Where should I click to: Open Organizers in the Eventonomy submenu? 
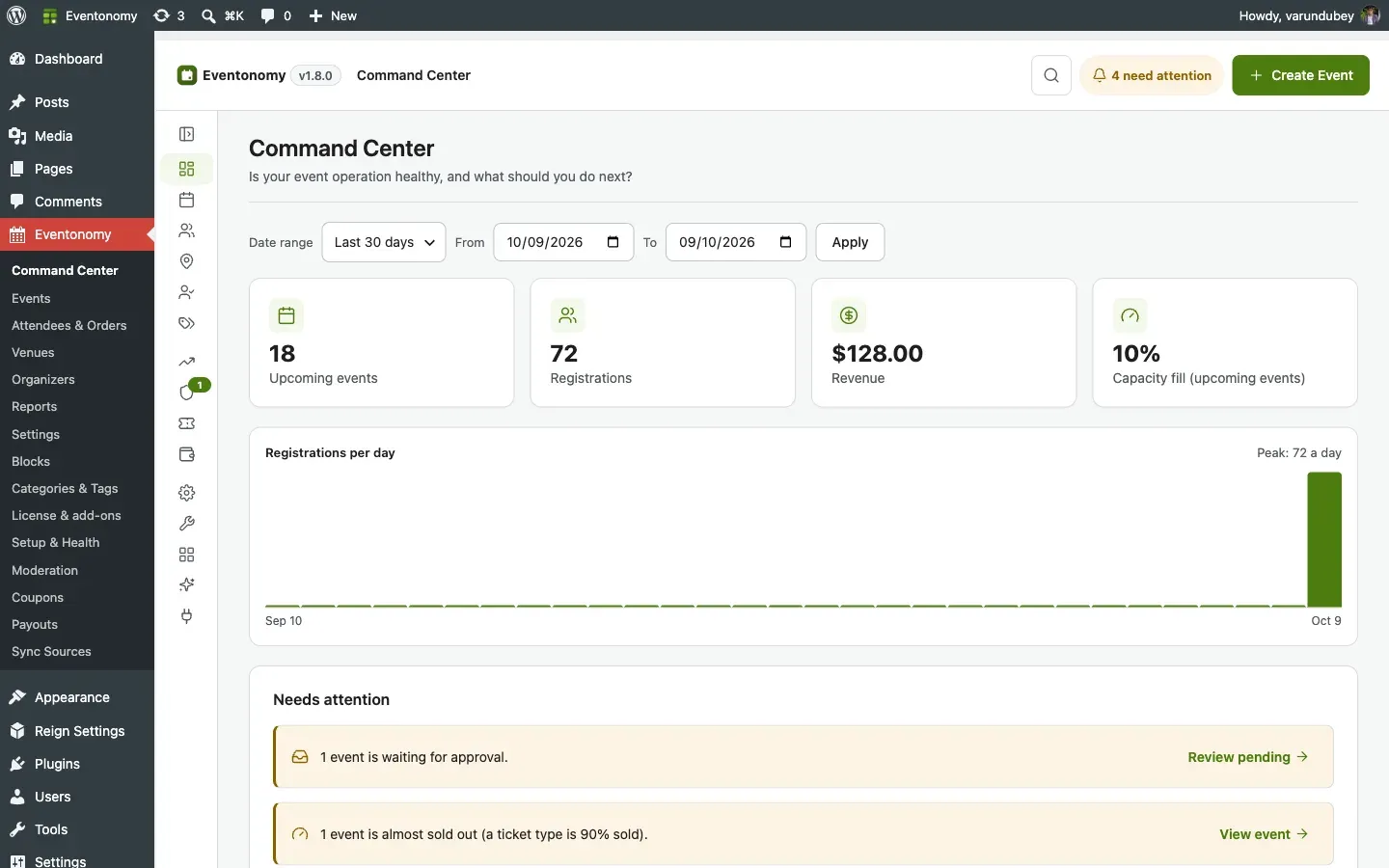43,380
